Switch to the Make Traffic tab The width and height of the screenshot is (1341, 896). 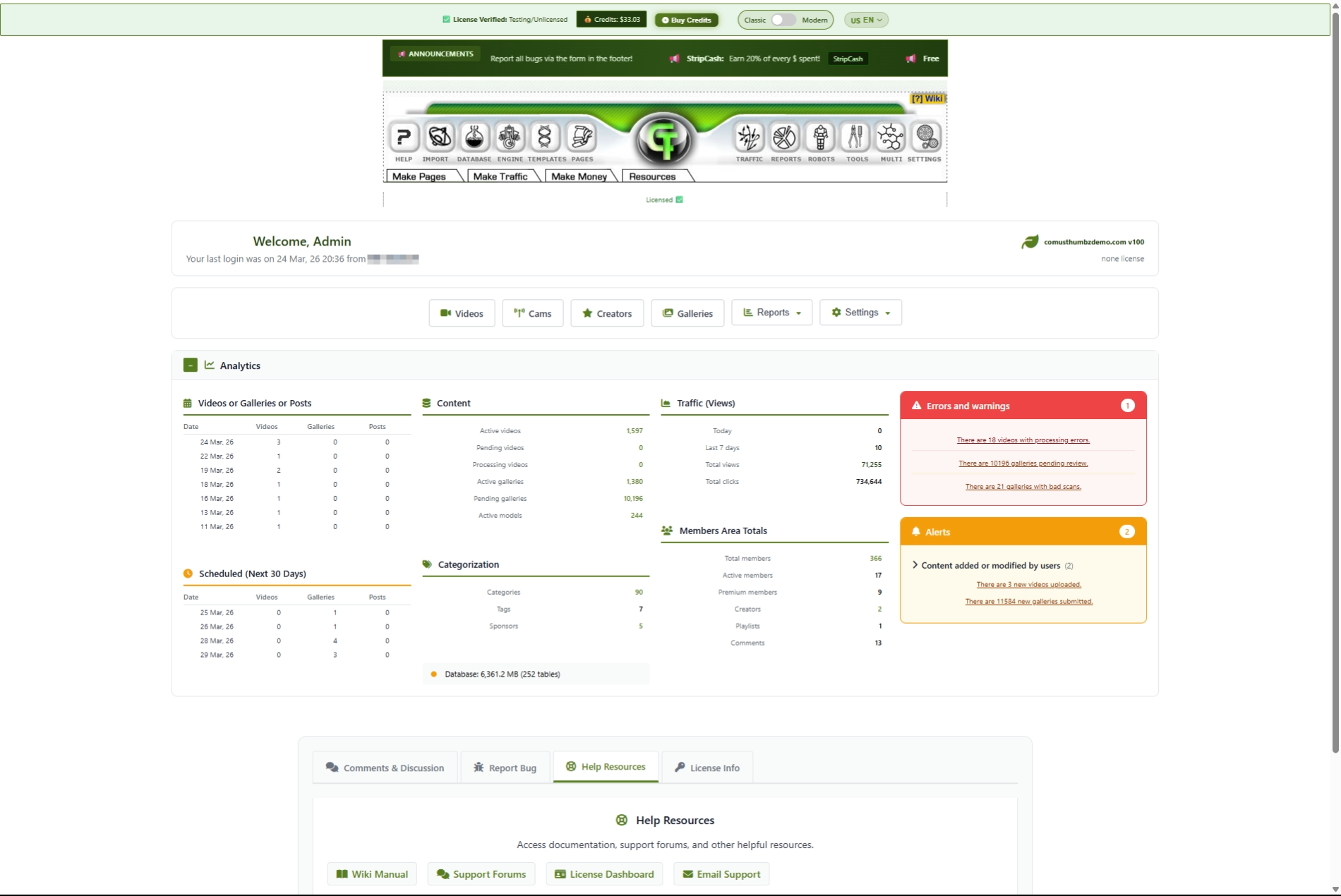click(x=500, y=176)
